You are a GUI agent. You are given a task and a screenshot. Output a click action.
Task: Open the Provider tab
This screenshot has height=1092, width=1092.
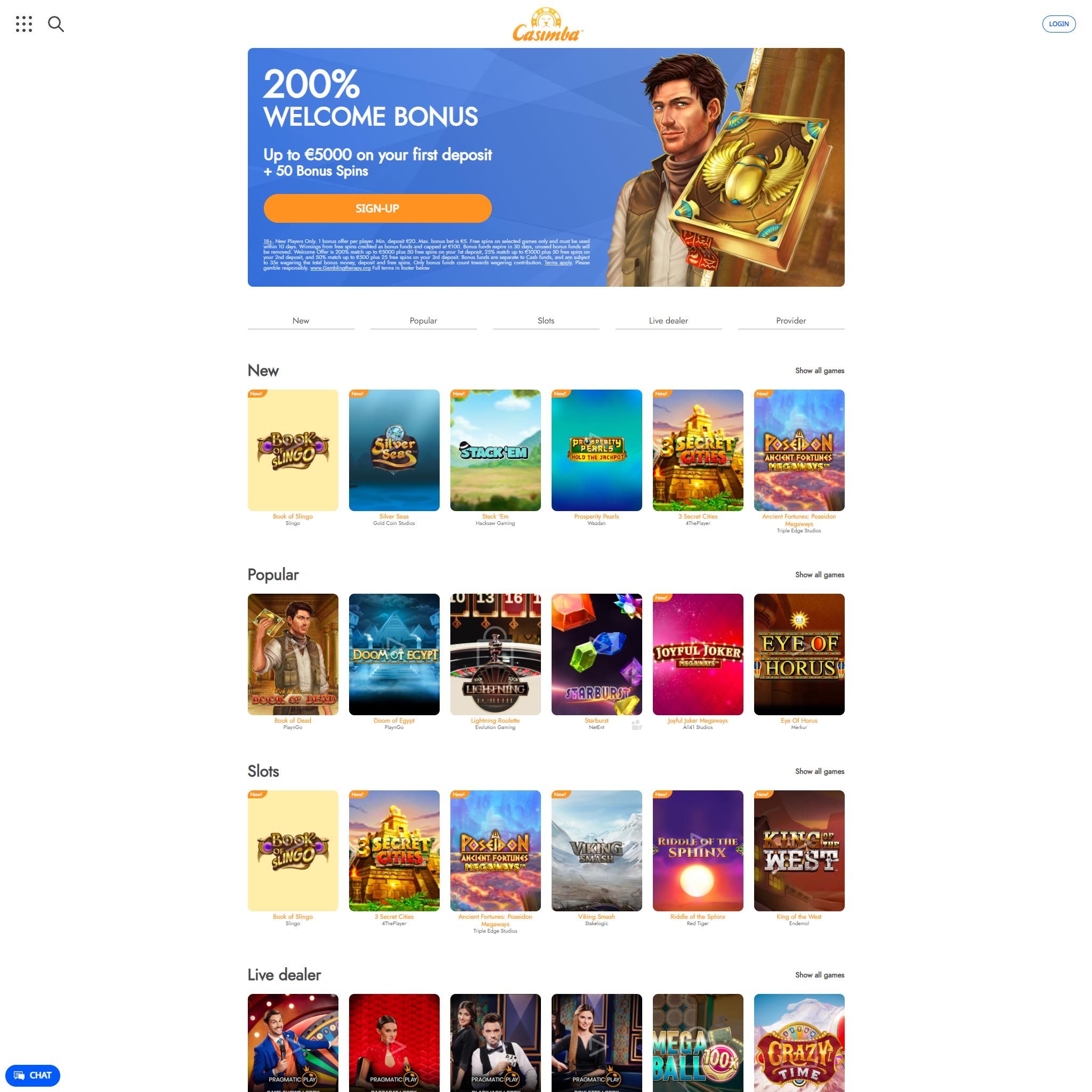coord(791,320)
